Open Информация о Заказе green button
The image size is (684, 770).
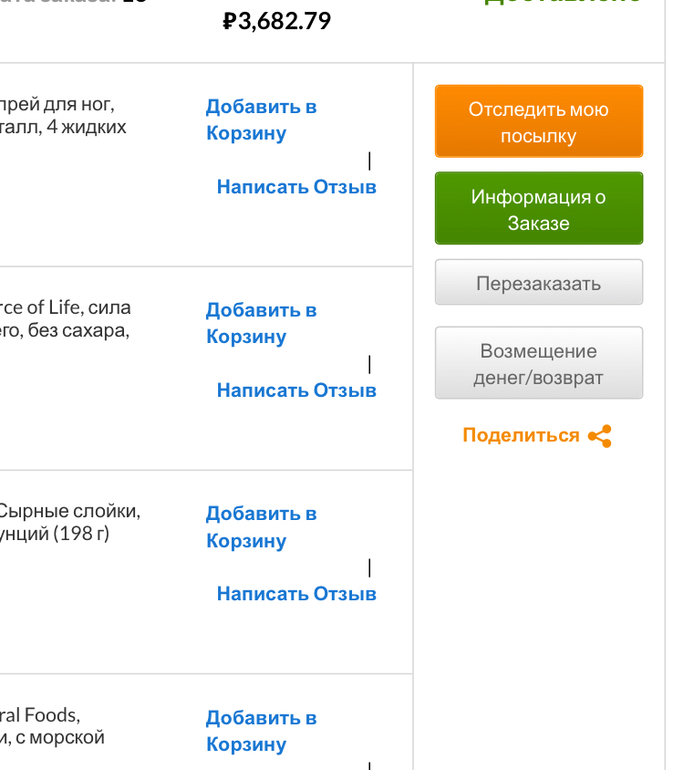(x=538, y=209)
